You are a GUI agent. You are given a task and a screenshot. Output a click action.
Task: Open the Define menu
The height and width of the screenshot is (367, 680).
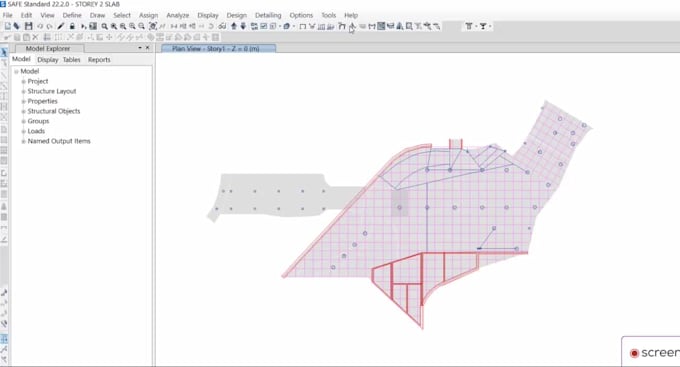pos(72,15)
